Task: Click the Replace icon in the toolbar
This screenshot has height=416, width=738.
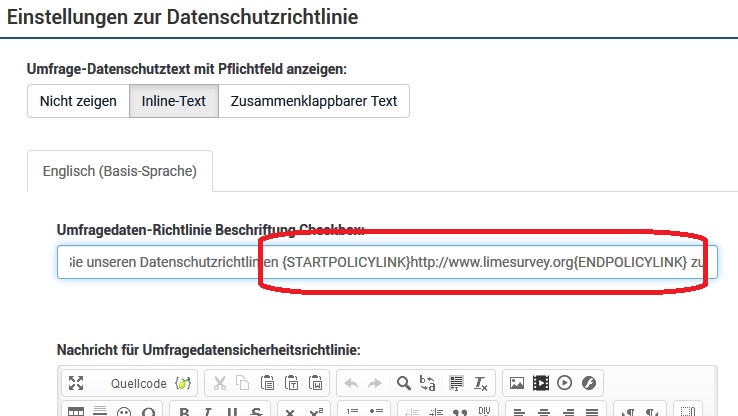Action: (428, 382)
